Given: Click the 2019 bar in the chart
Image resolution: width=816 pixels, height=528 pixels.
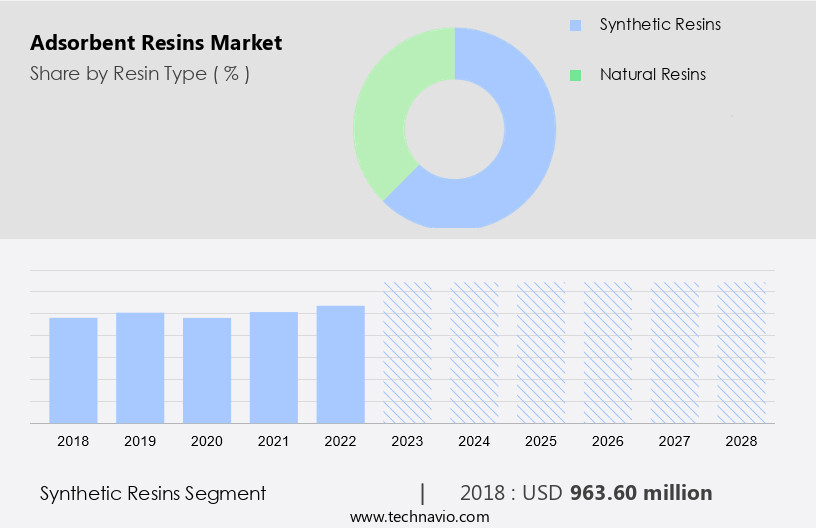Looking at the screenshot, I should pos(140,368).
